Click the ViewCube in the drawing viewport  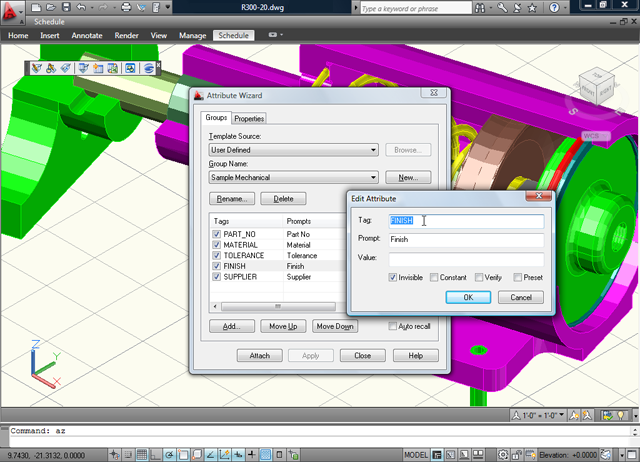pyautogui.click(x=593, y=83)
